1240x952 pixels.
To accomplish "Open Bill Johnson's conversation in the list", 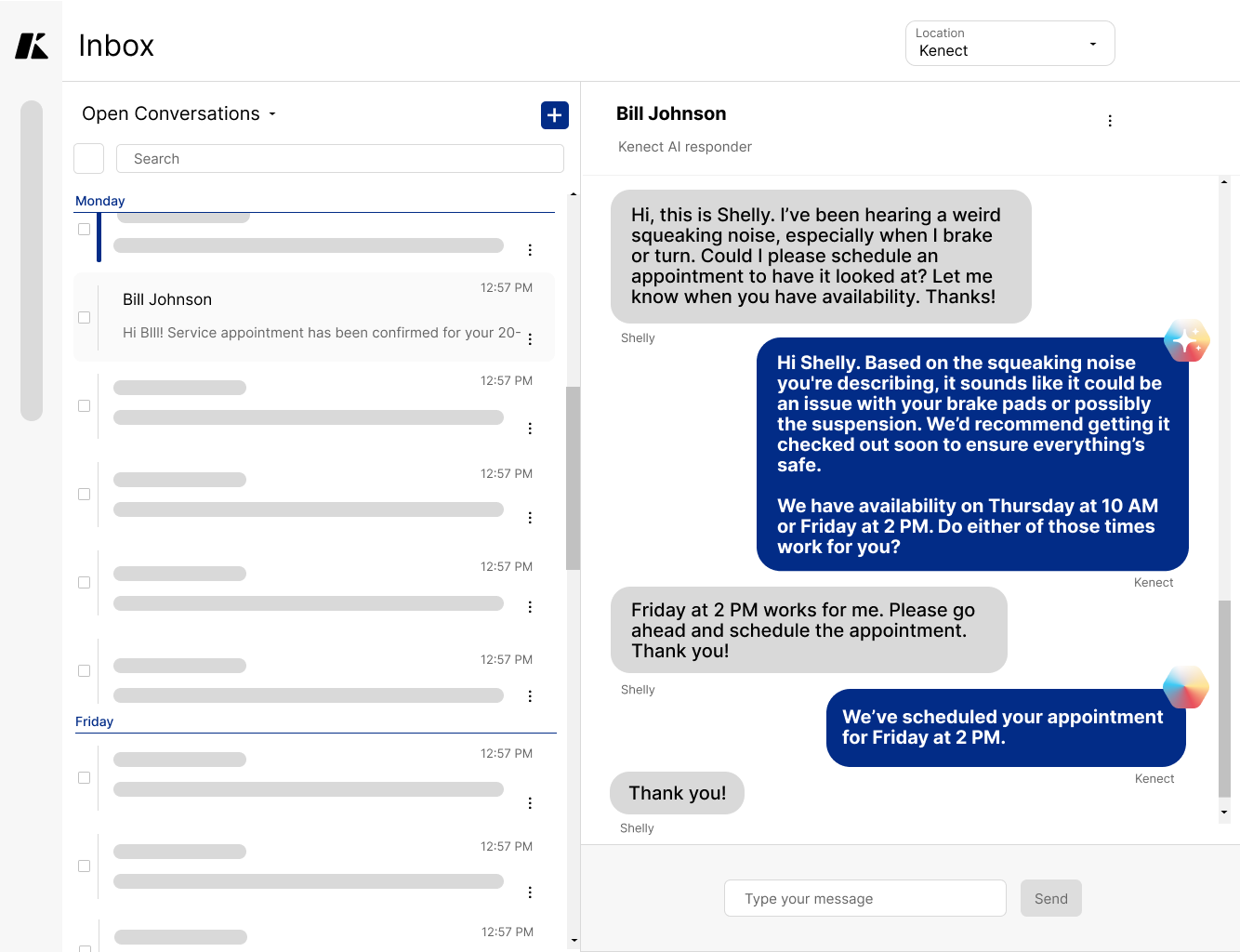I will 314,317.
